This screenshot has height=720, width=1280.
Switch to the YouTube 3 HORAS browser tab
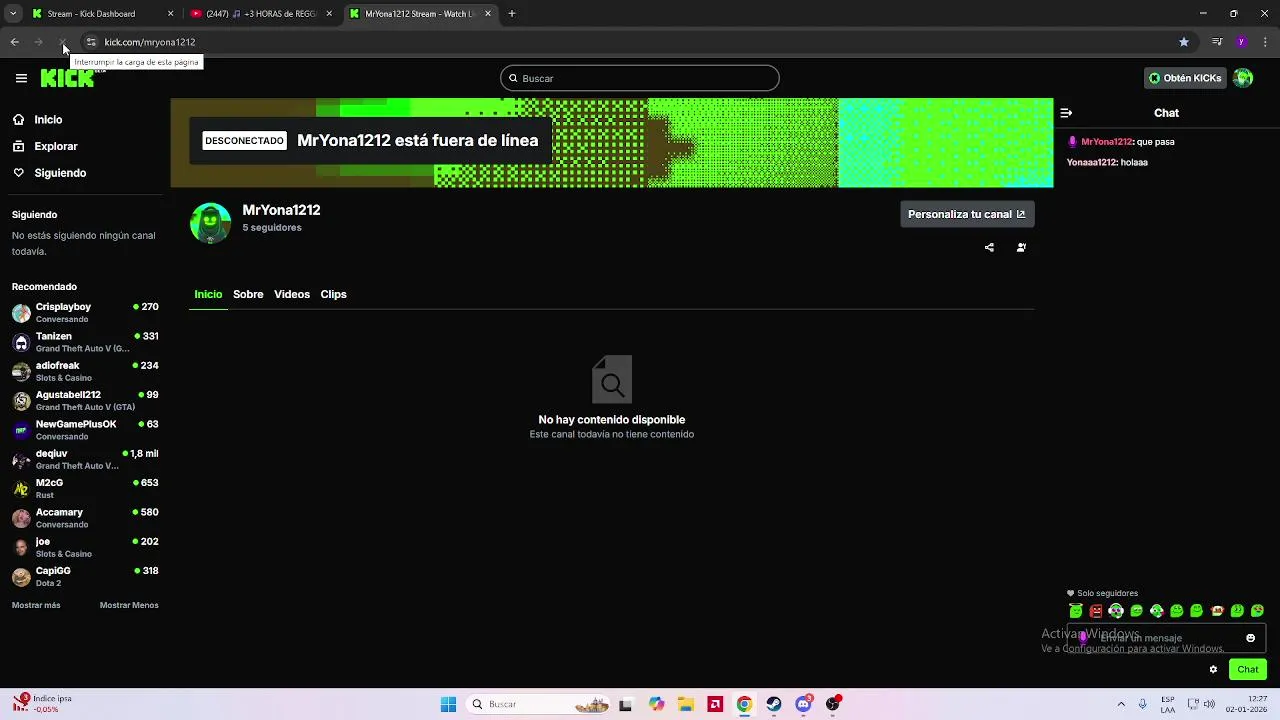[x=262, y=14]
